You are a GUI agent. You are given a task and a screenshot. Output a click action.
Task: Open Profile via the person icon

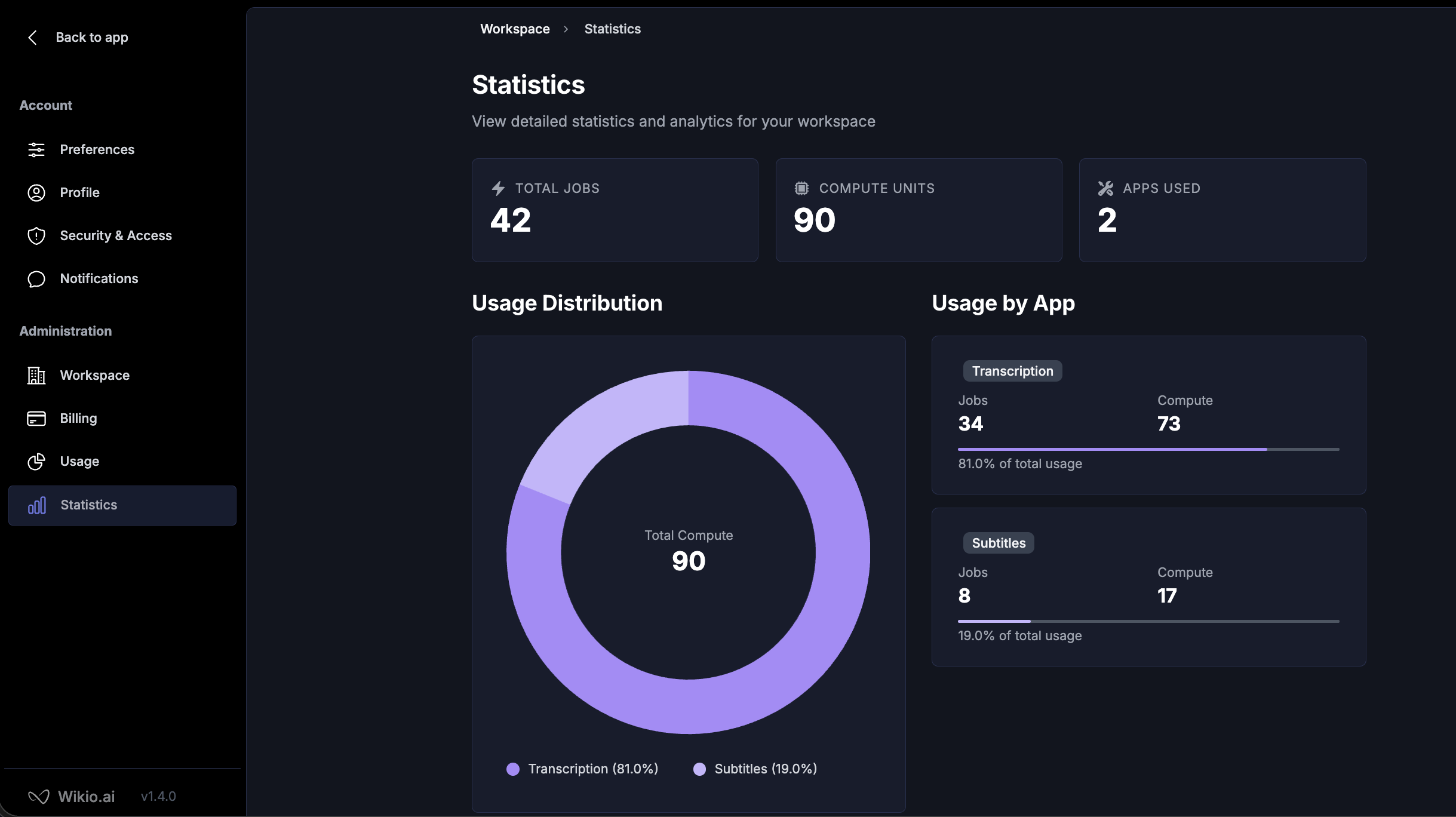coord(36,192)
